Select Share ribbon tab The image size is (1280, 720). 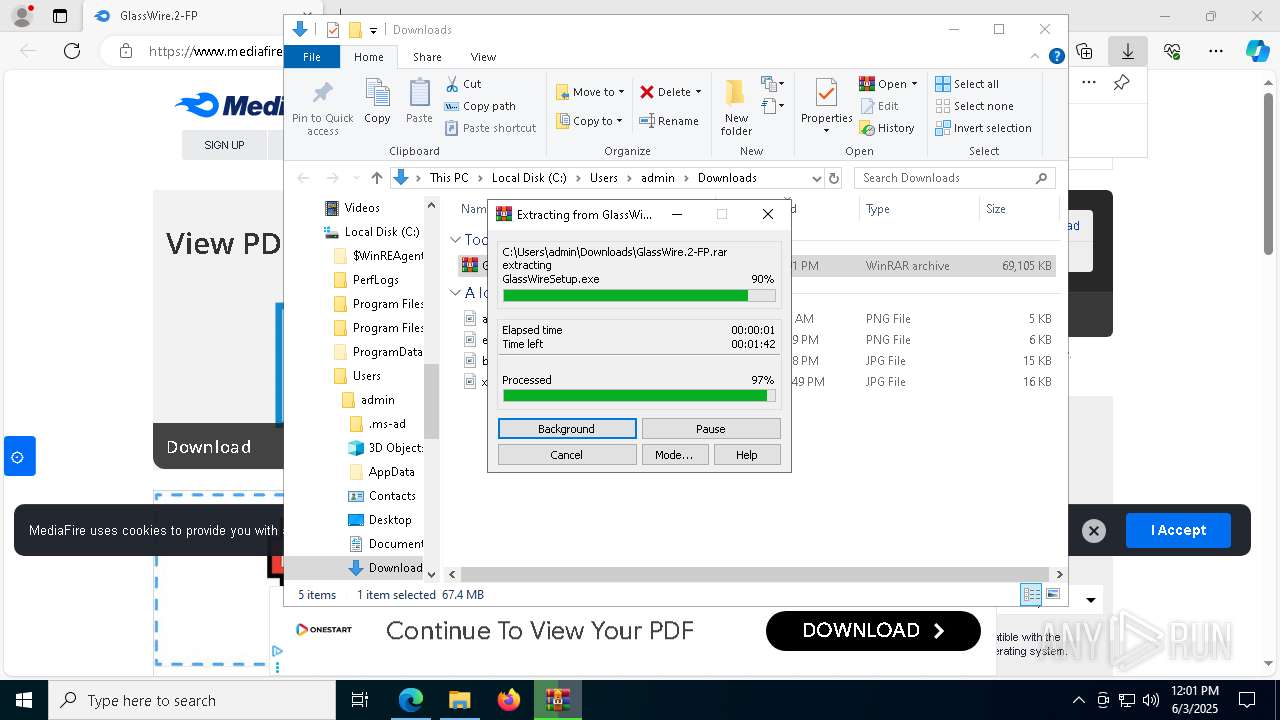point(427,57)
